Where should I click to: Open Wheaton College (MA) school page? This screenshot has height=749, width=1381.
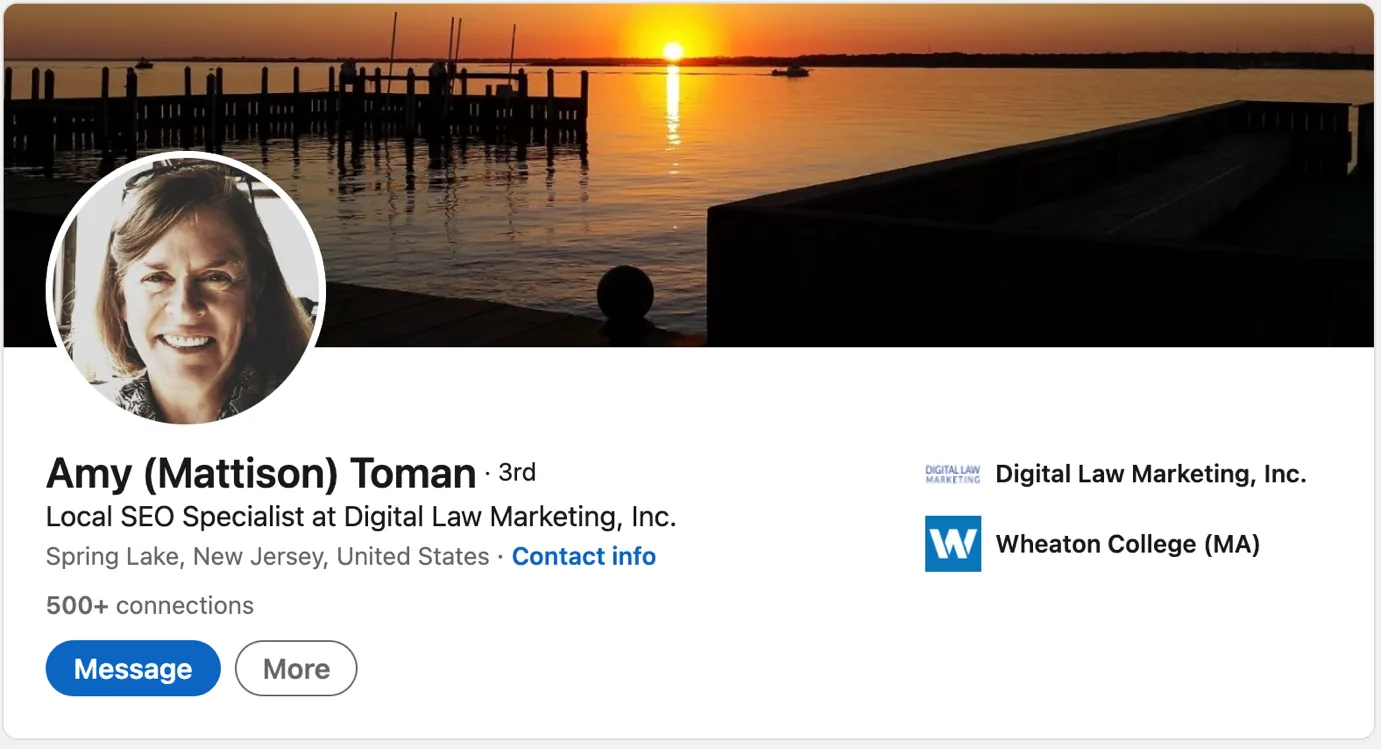click(1127, 544)
